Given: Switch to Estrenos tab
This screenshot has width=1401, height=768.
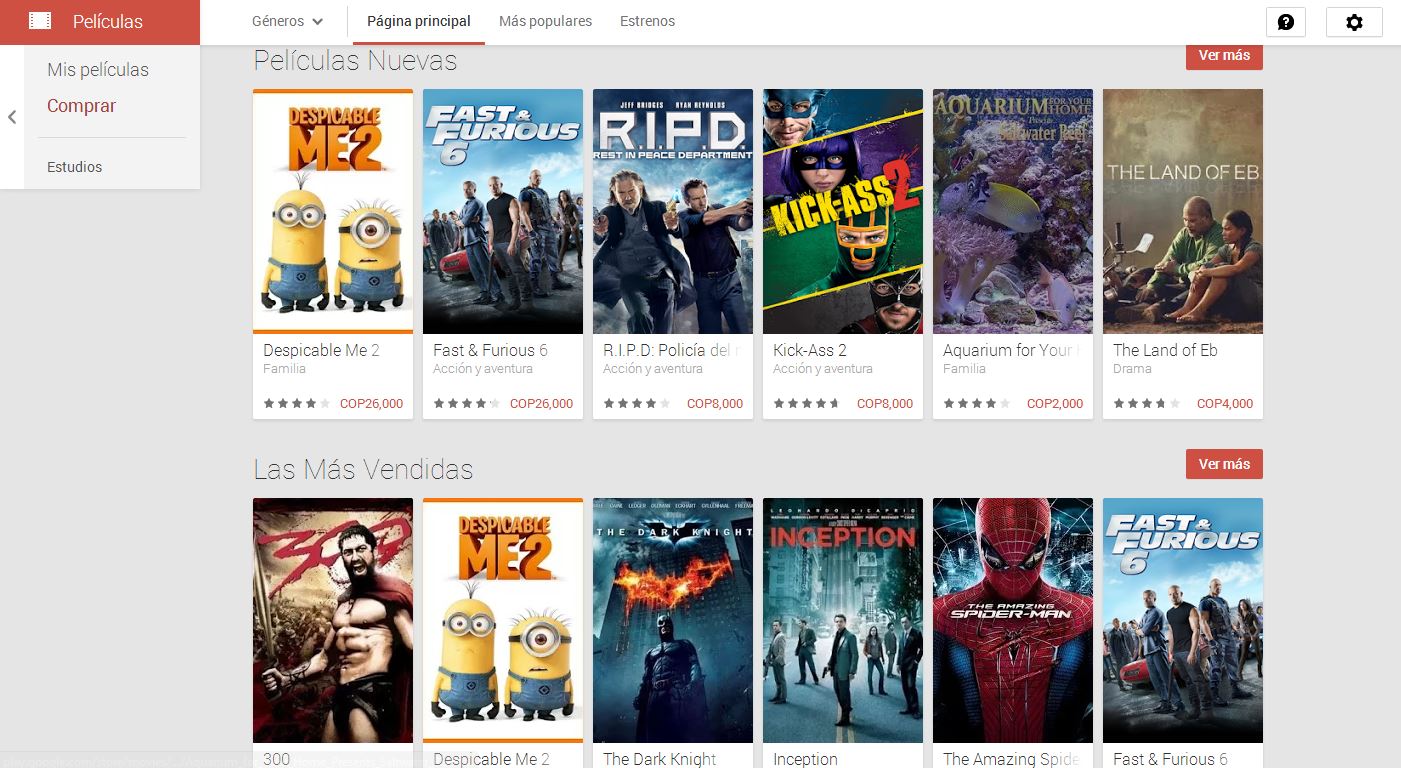Looking at the screenshot, I should click(x=647, y=21).
